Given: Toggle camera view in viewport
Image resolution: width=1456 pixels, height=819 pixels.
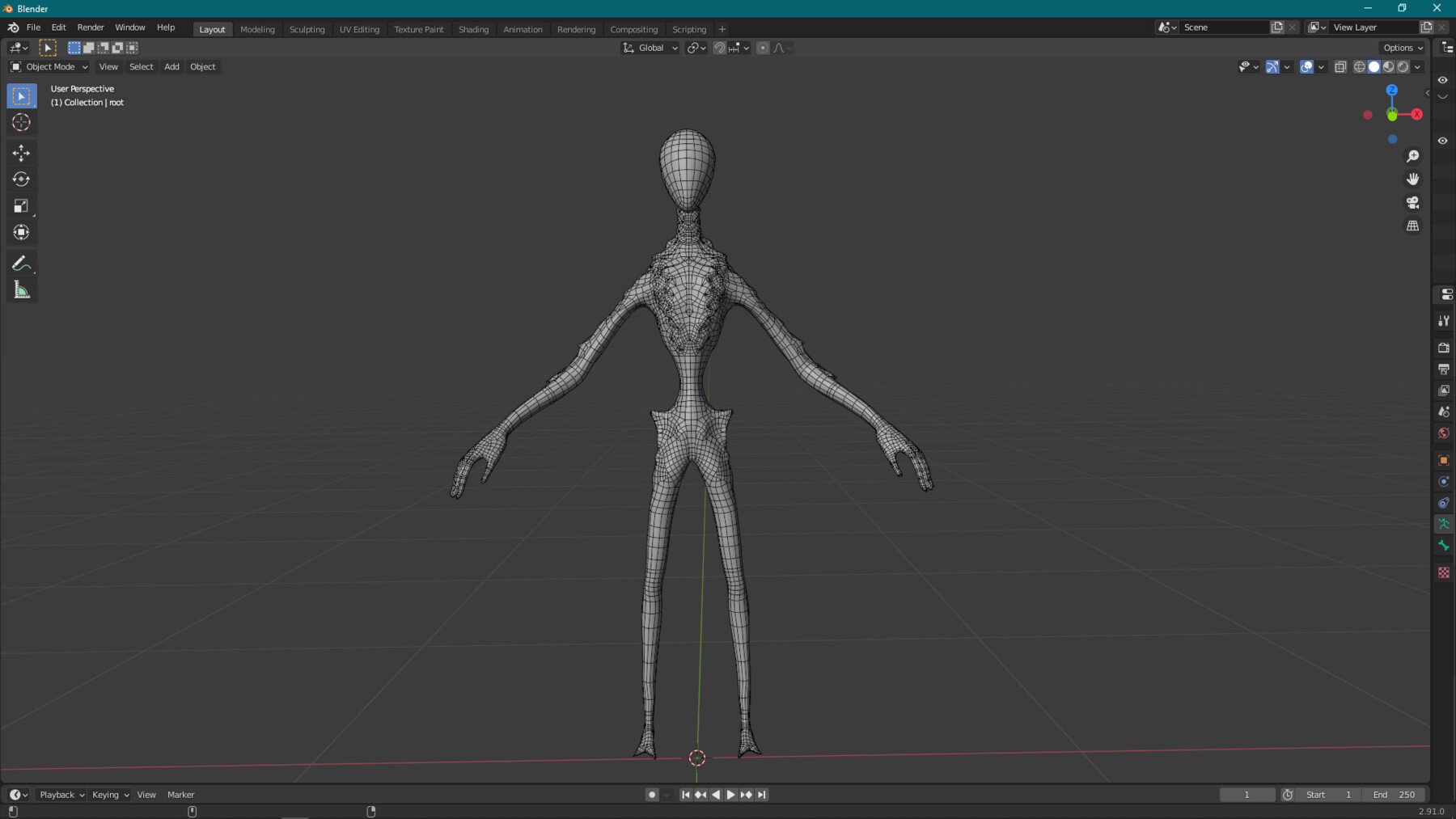Looking at the screenshot, I should point(1412,203).
